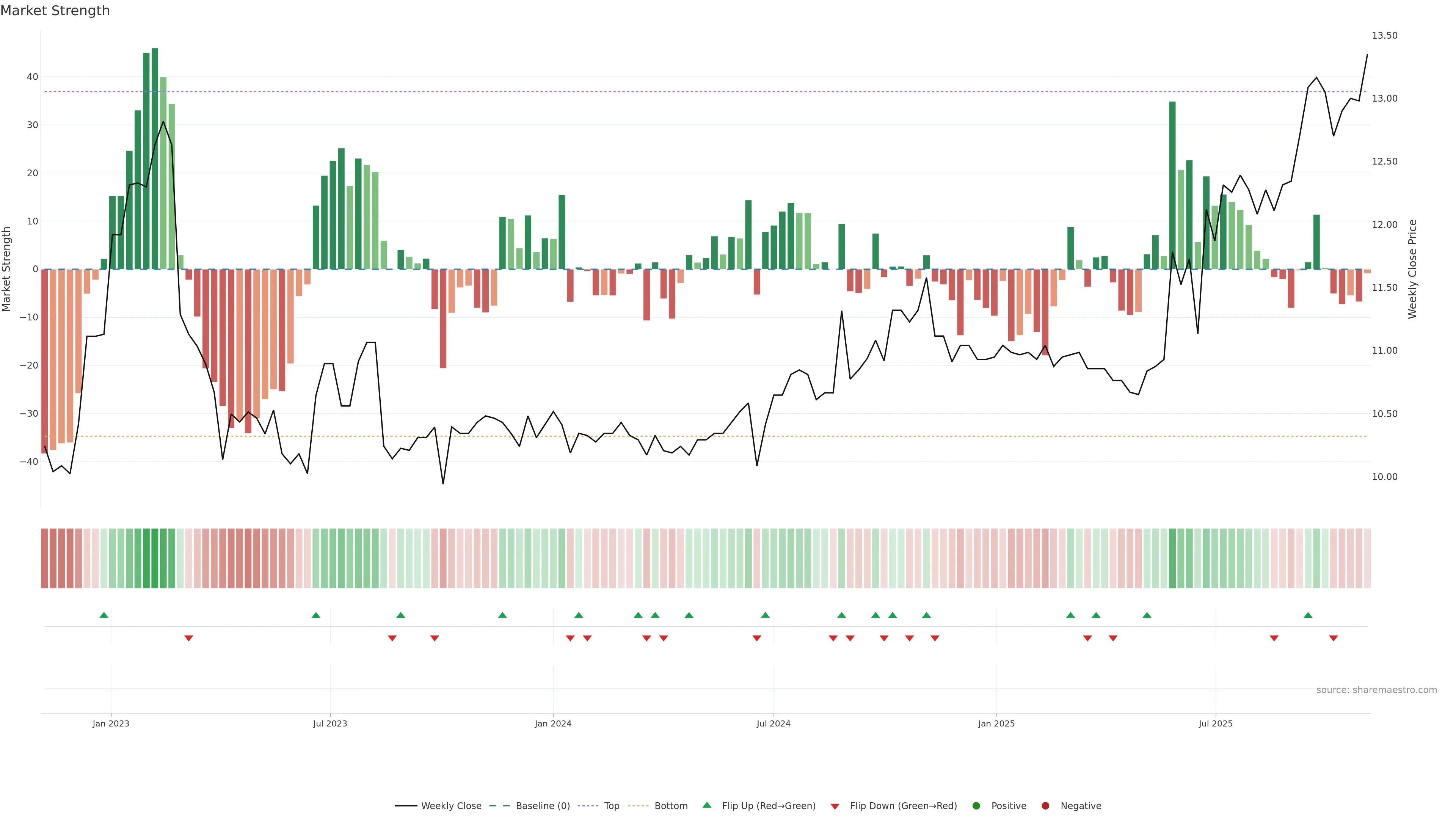Click Flip Up green triangle legend icon
The width and height of the screenshot is (1456, 819).
(x=706, y=805)
